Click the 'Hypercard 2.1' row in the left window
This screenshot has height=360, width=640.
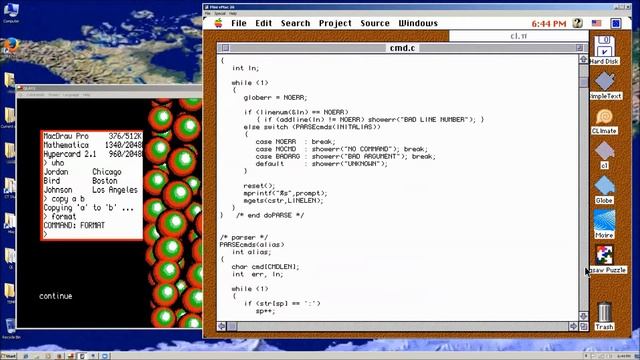[x=93, y=154]
